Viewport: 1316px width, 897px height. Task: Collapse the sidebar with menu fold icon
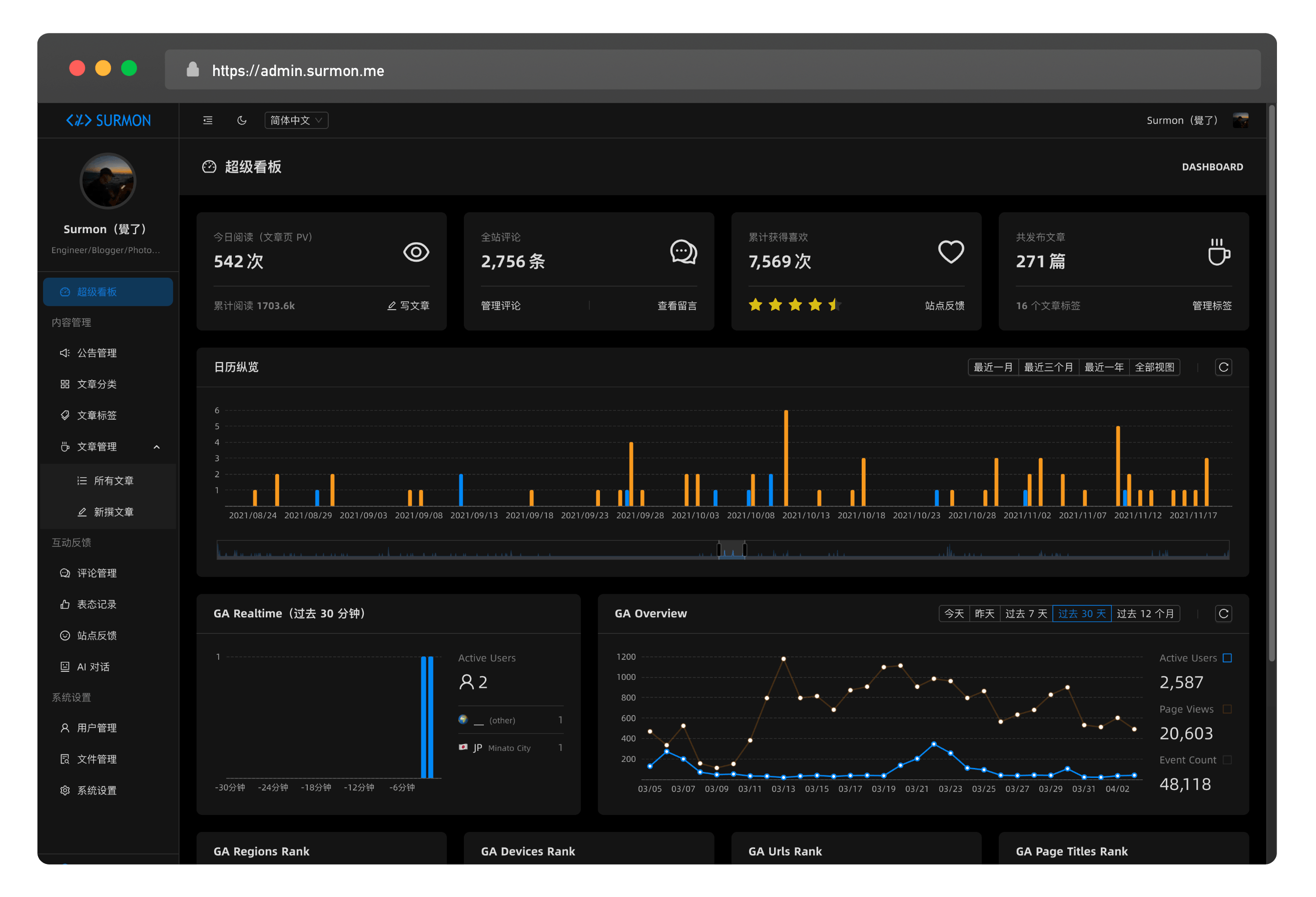click(x=208, y=120)
